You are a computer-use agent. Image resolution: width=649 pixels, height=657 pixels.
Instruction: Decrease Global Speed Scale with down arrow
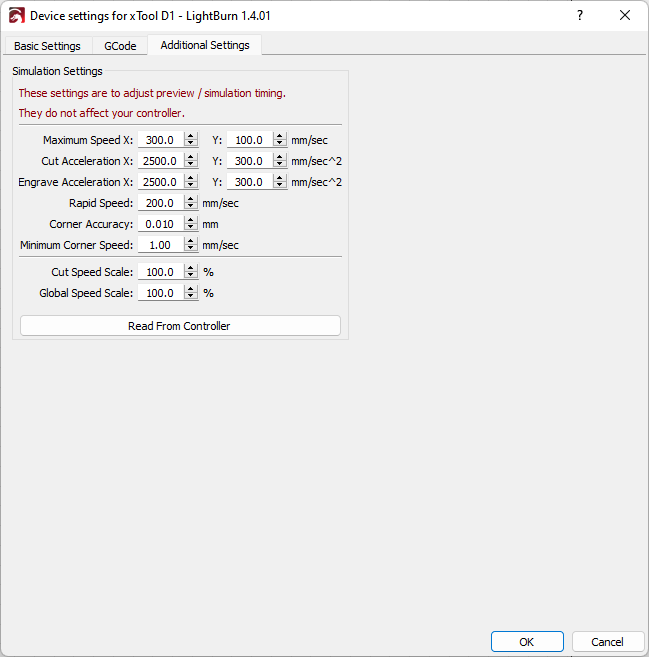tap(191, 297)
